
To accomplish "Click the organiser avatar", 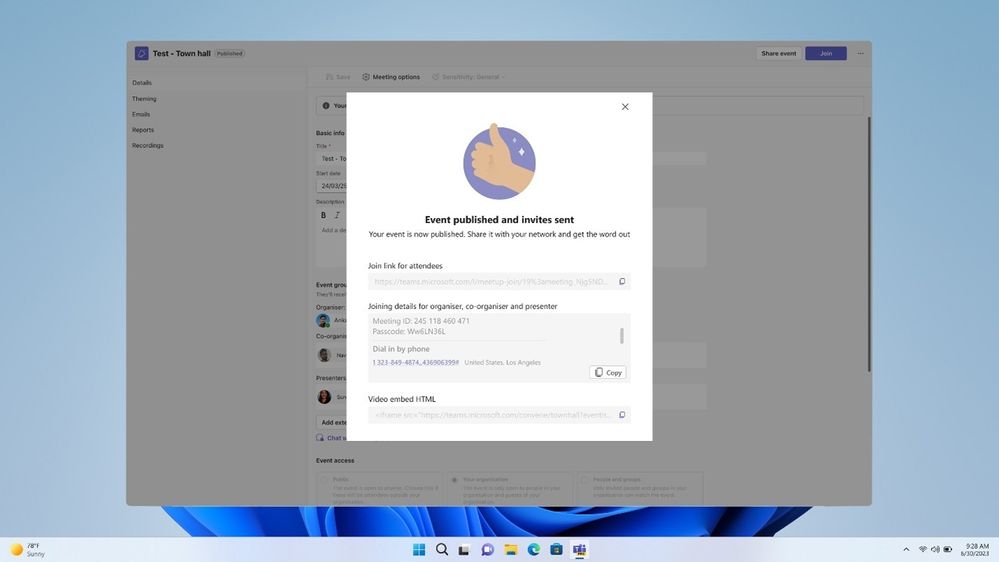I will pos(324,321).
